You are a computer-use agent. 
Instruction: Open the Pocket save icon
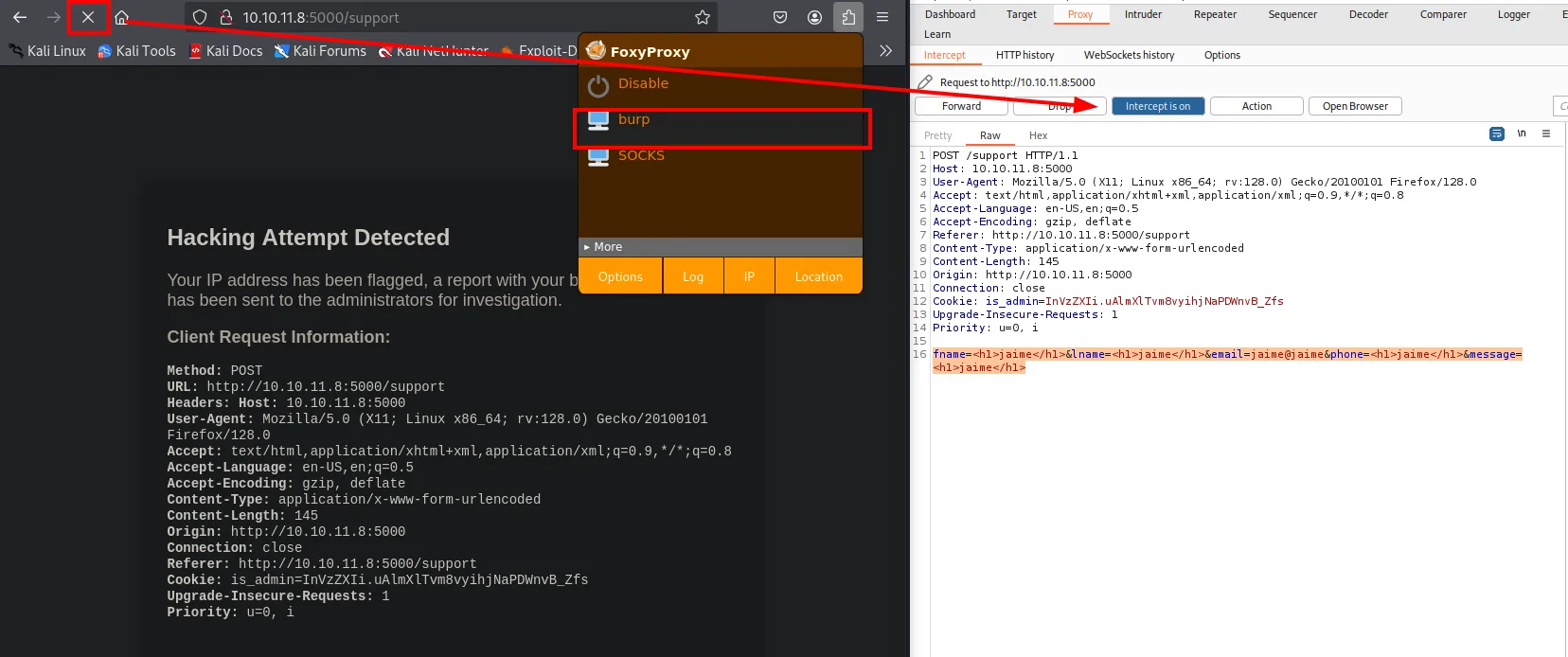[780, 17]
